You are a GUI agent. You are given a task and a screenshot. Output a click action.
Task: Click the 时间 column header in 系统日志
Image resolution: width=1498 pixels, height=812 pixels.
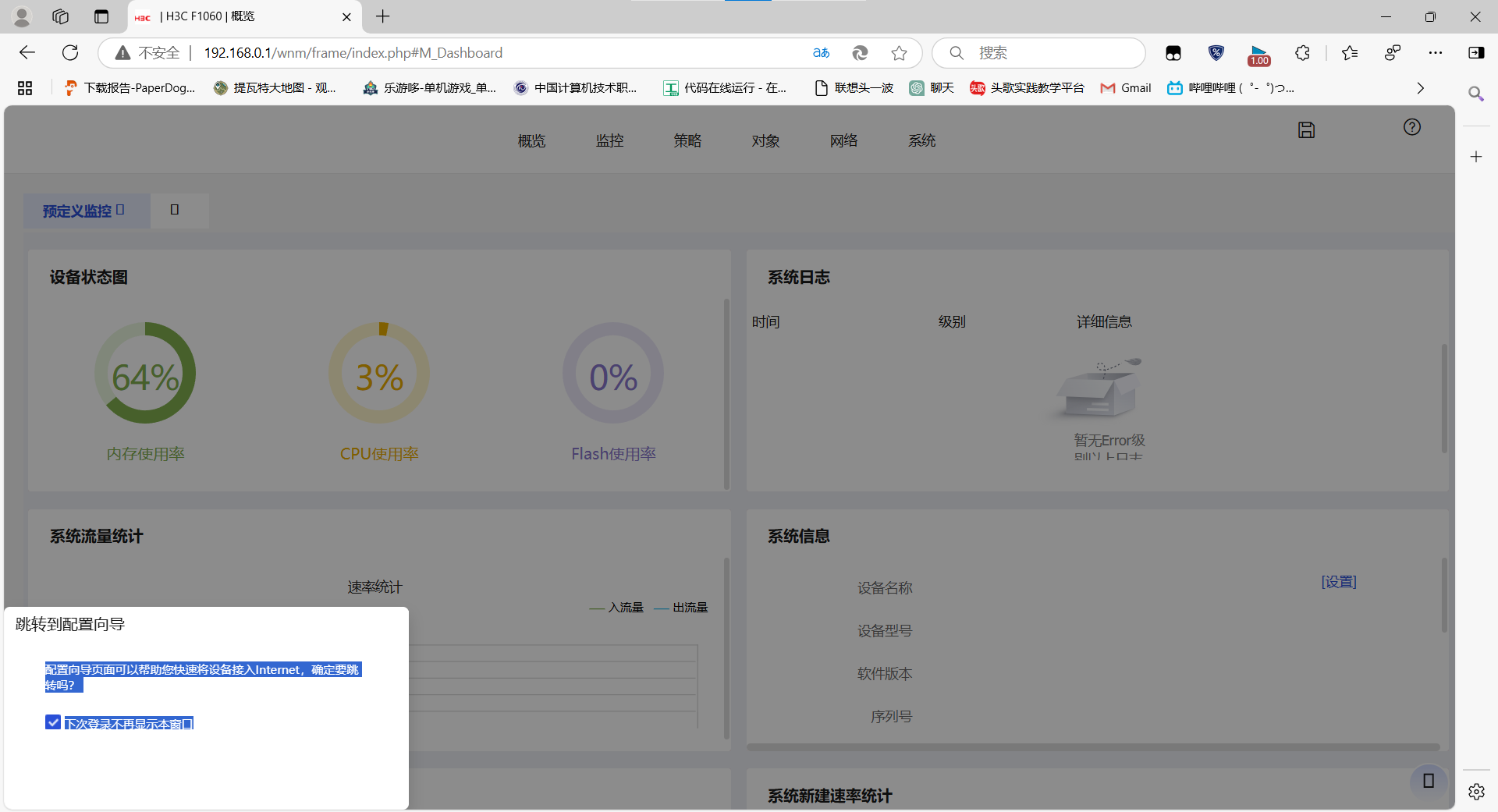point(766,321)
